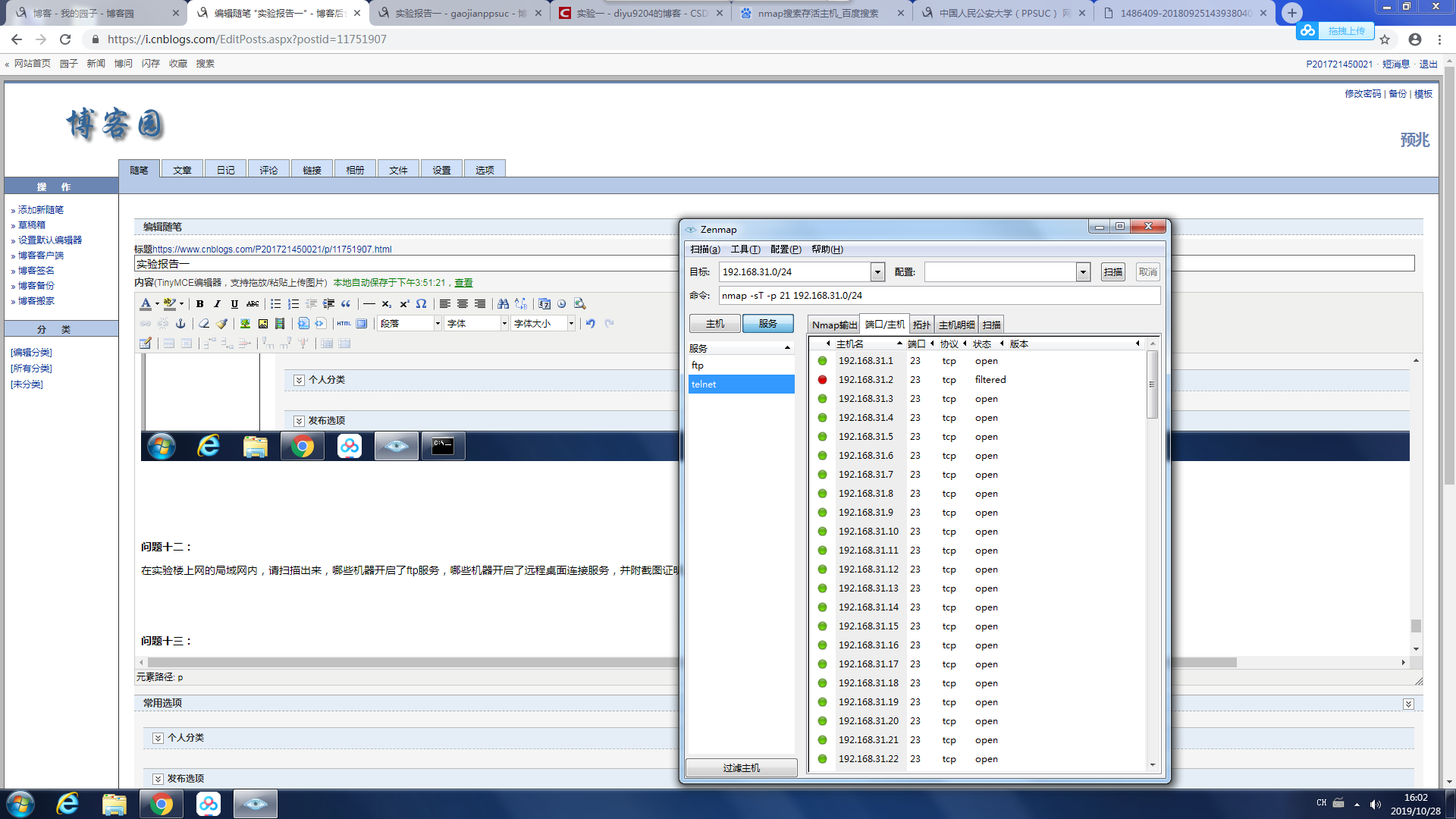
Task: Insert a special character with Omega icon
Action: pyautogui.click(x=421, y=303)
